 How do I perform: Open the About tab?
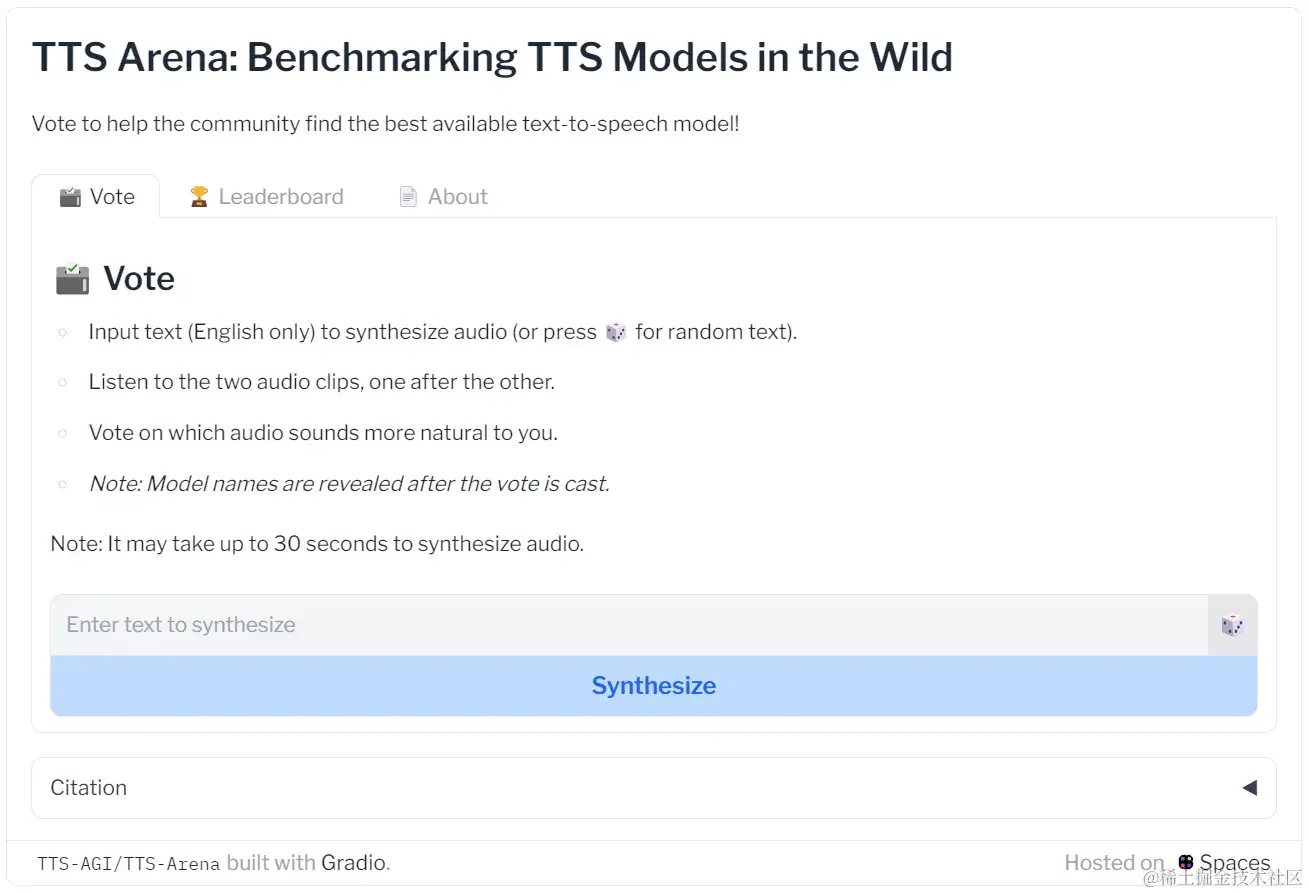click(x=443, y=196)
